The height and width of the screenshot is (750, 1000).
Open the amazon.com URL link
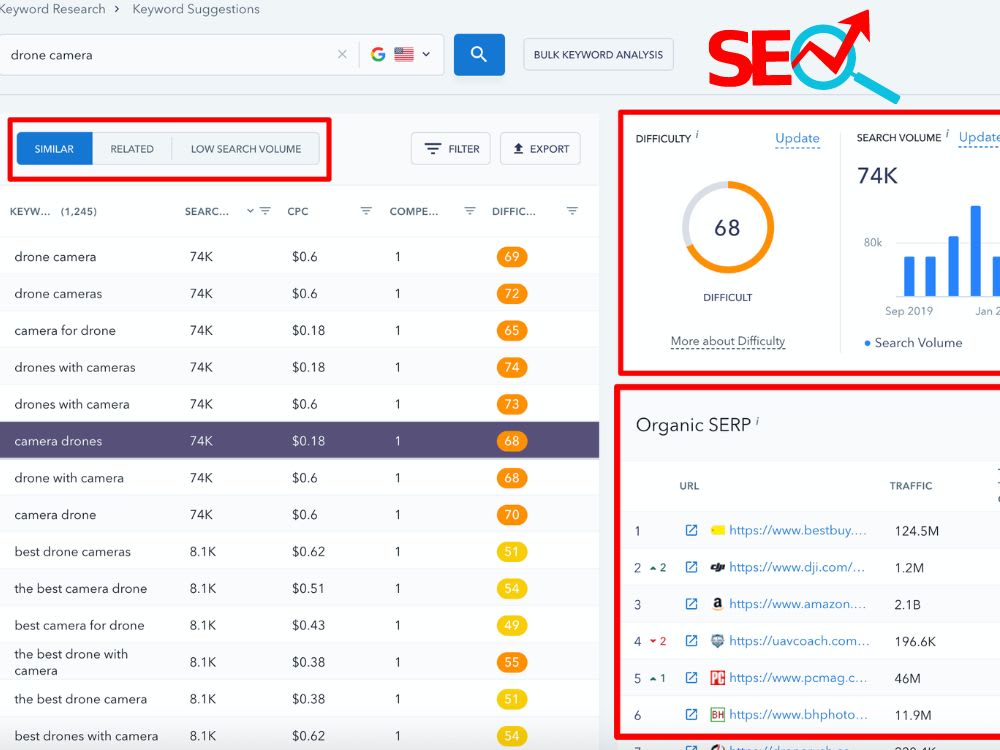(798, 604)
